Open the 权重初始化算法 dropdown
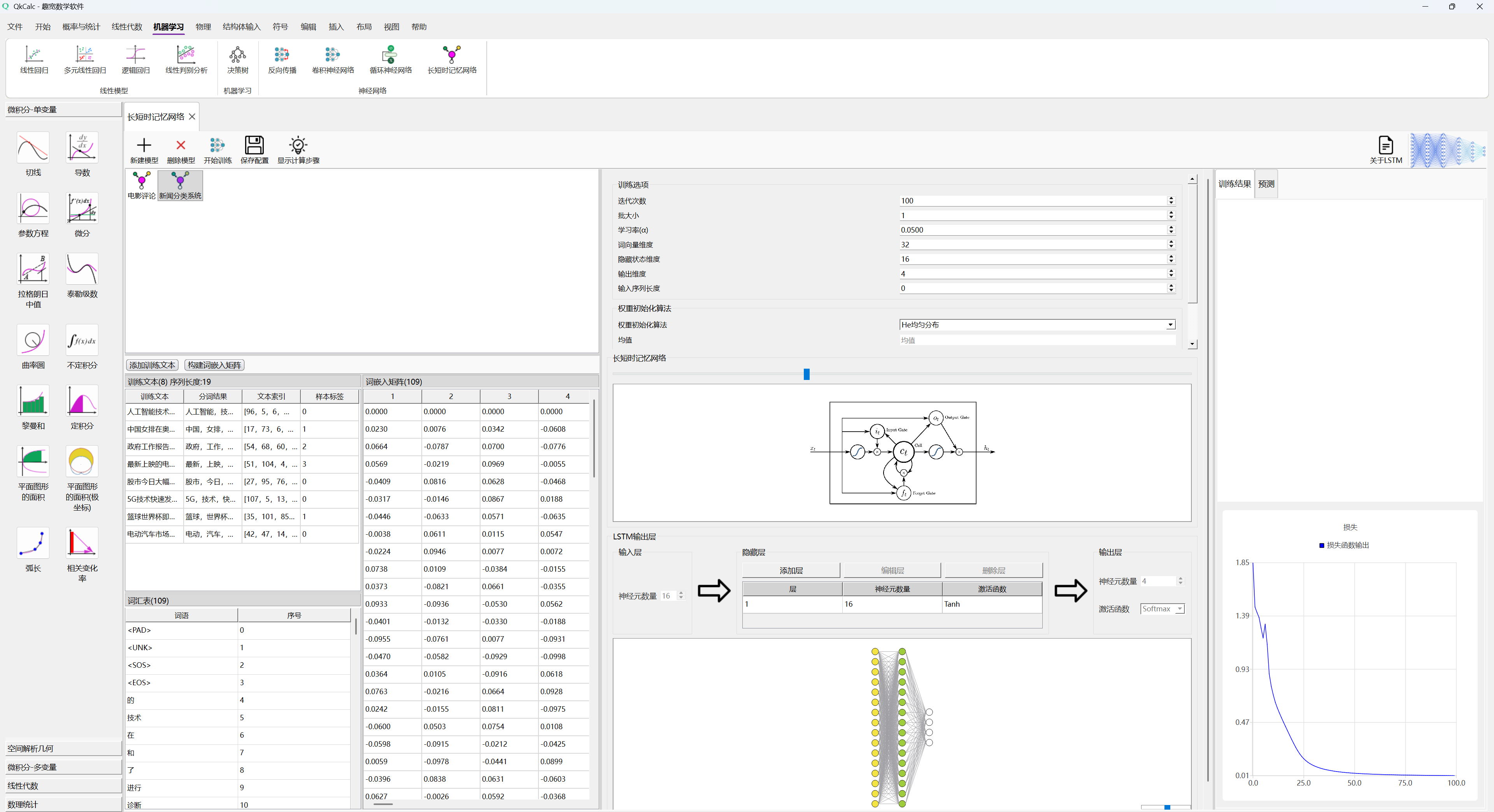1494x812 pixels. pyautogui.click(x=1036, y=325)
